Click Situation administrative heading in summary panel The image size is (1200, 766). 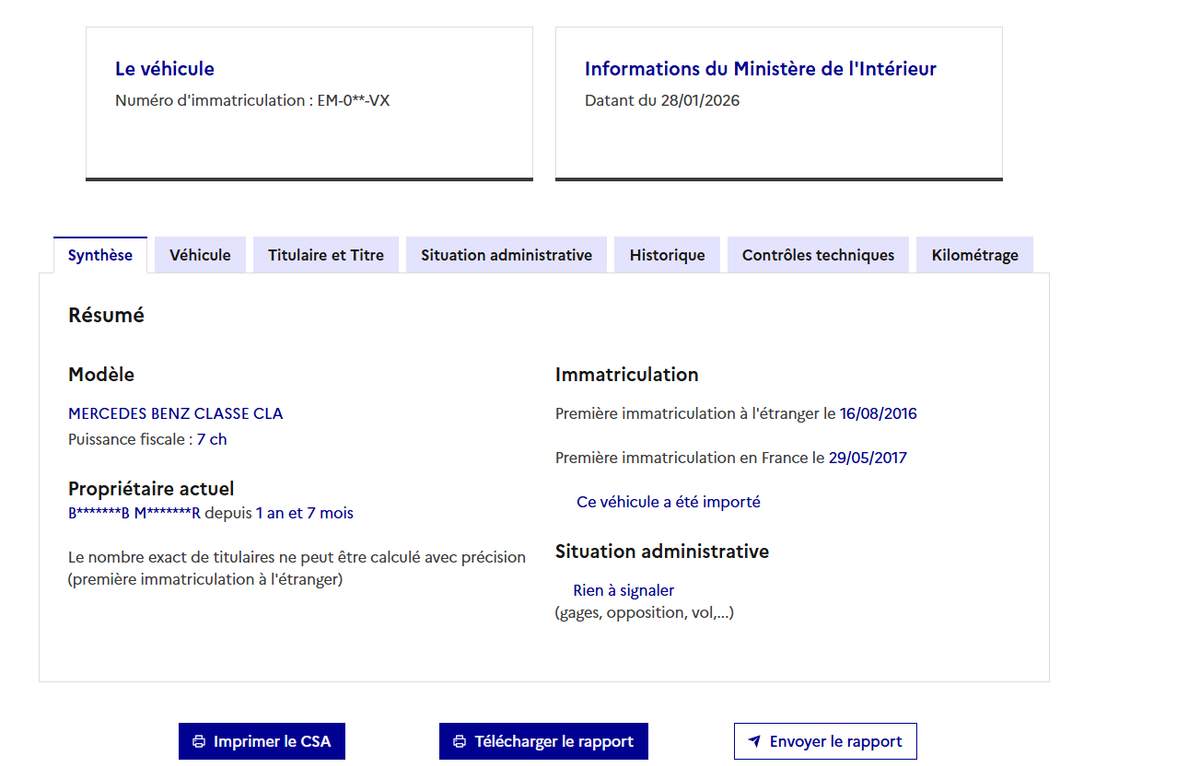pos(662,551)
